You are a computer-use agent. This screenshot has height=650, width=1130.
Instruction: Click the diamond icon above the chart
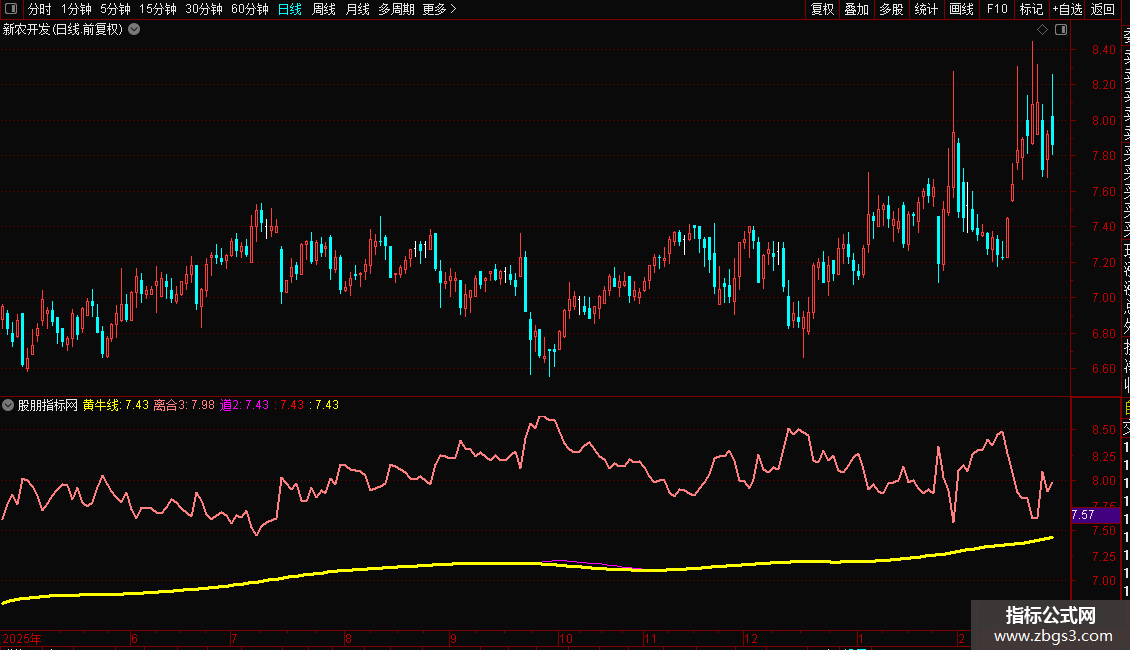click(1042, 30)
